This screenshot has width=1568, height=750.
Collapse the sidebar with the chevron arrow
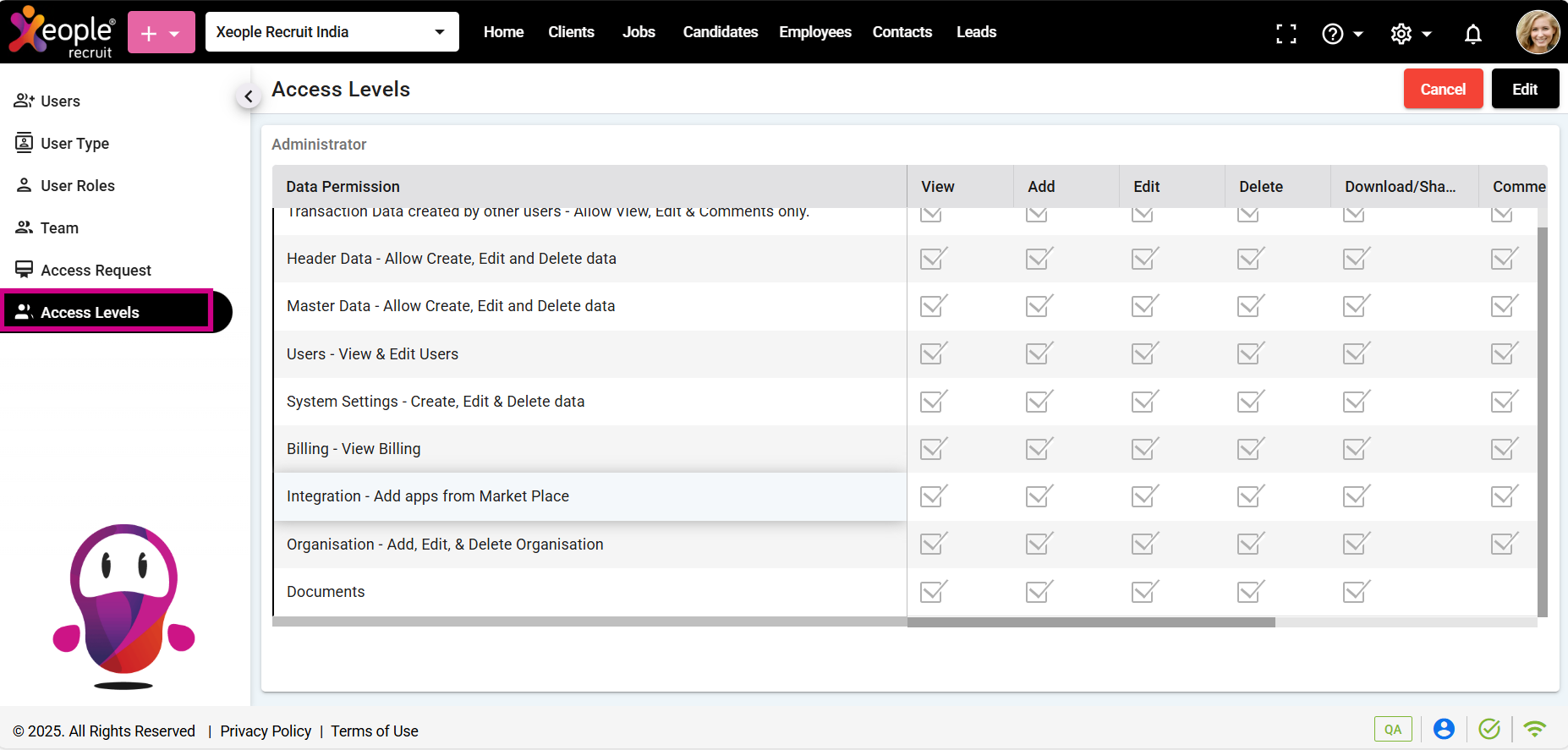click(248, 96)
